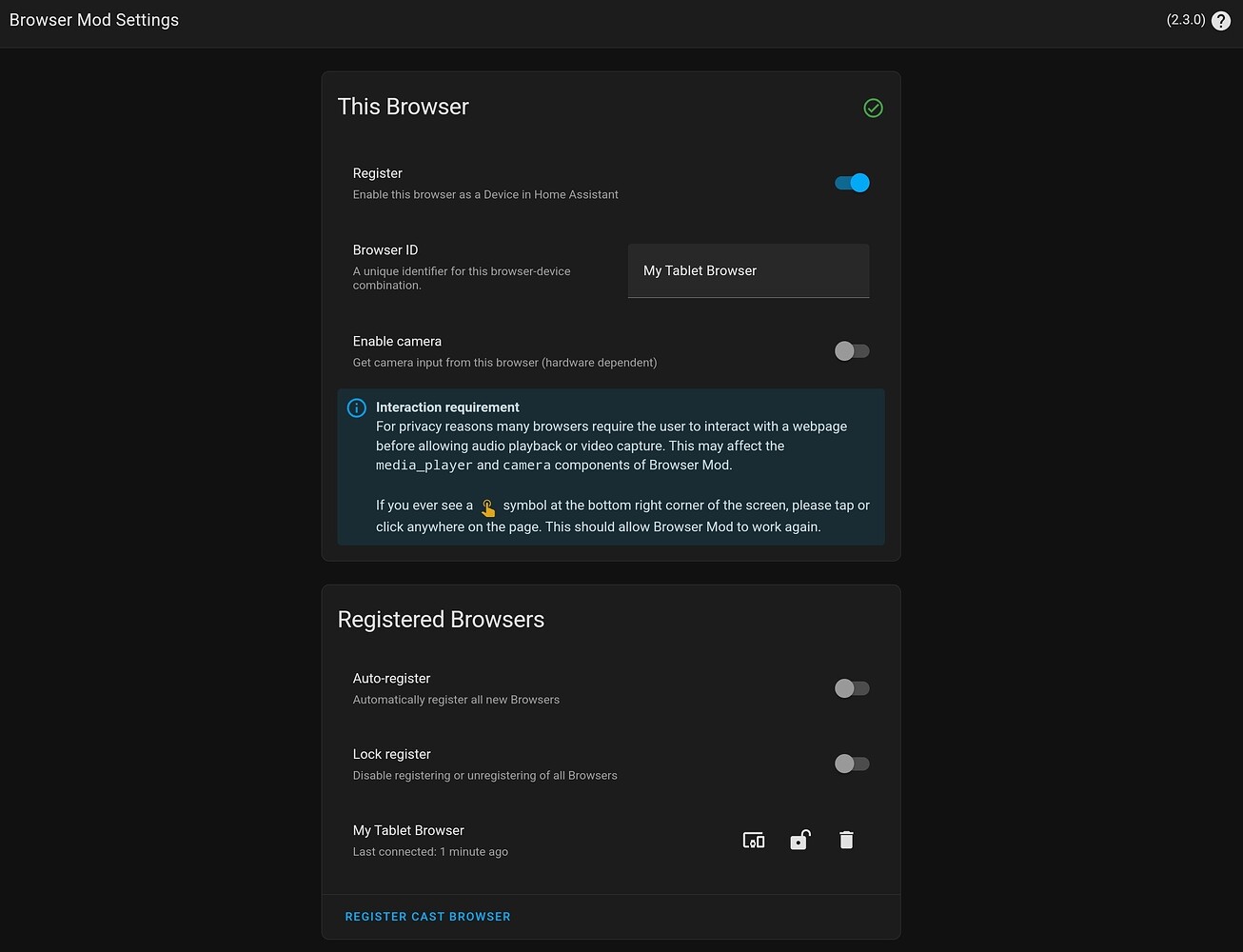
Task: Click the green connection status checkmark
Action: click(x=873, y=108)
